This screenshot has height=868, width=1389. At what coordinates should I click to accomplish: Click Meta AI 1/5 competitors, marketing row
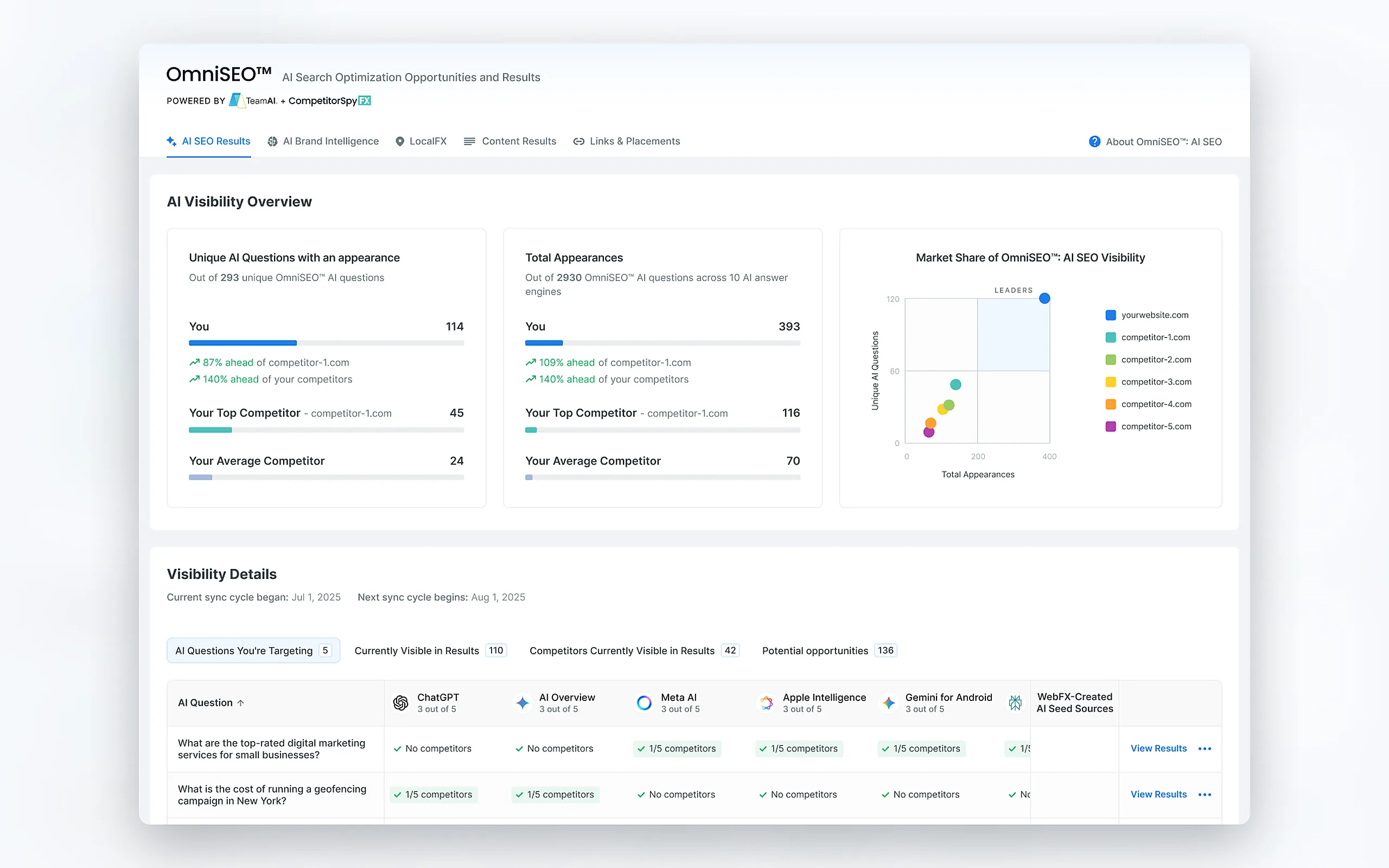click(677, 749)
